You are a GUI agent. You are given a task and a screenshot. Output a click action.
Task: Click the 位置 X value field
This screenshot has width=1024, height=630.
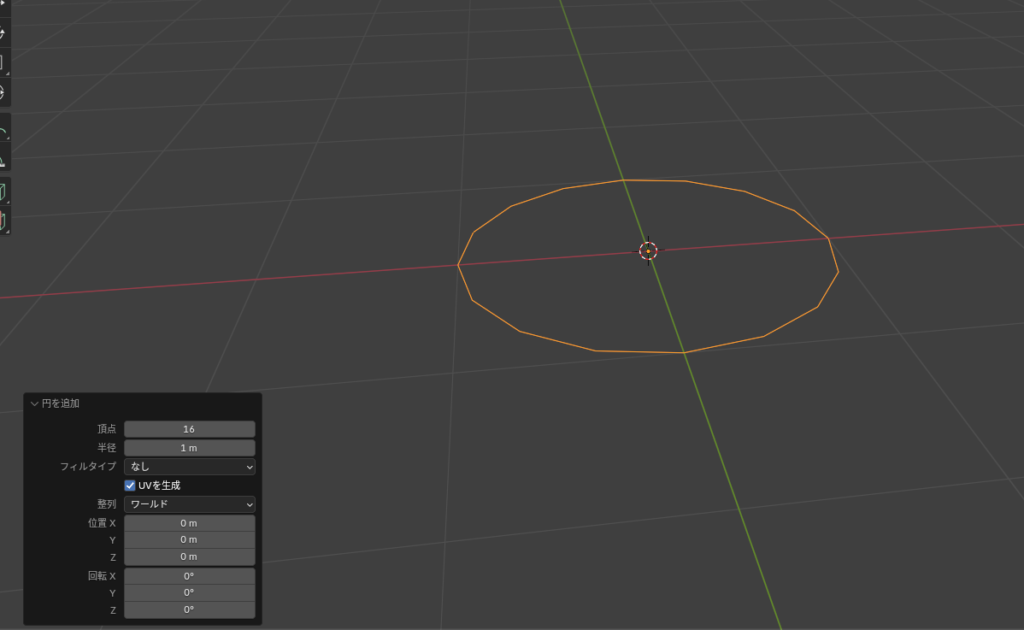[189, 523]
